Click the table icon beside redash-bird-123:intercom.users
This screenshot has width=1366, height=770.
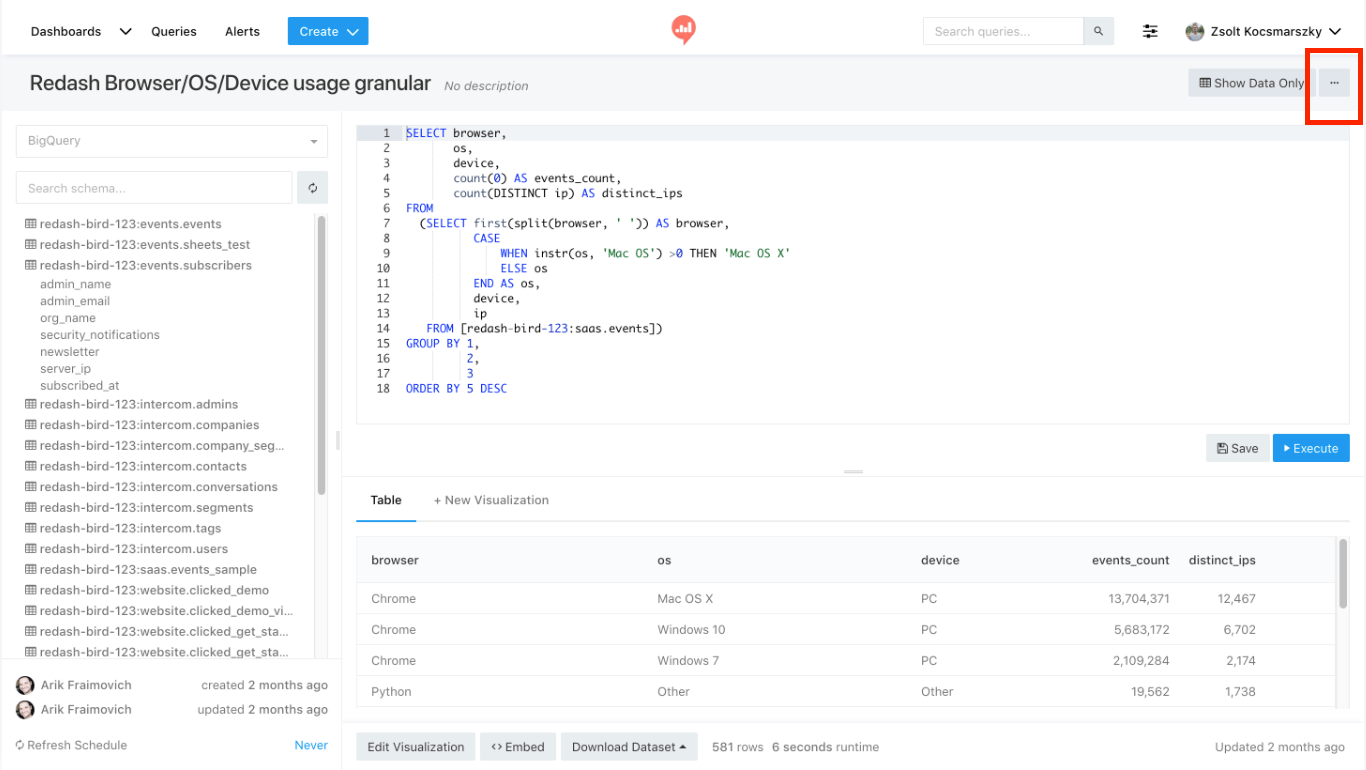pos(31,549)
